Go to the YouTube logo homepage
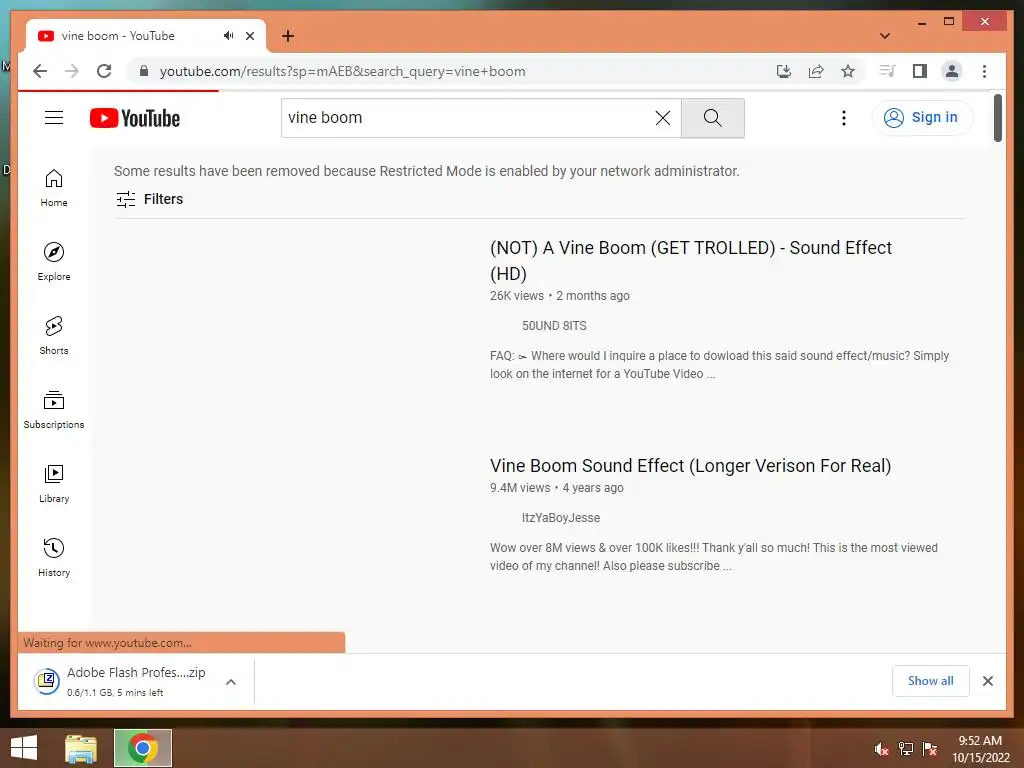The height and width of the screenshot is (768, 1024). 135,118
